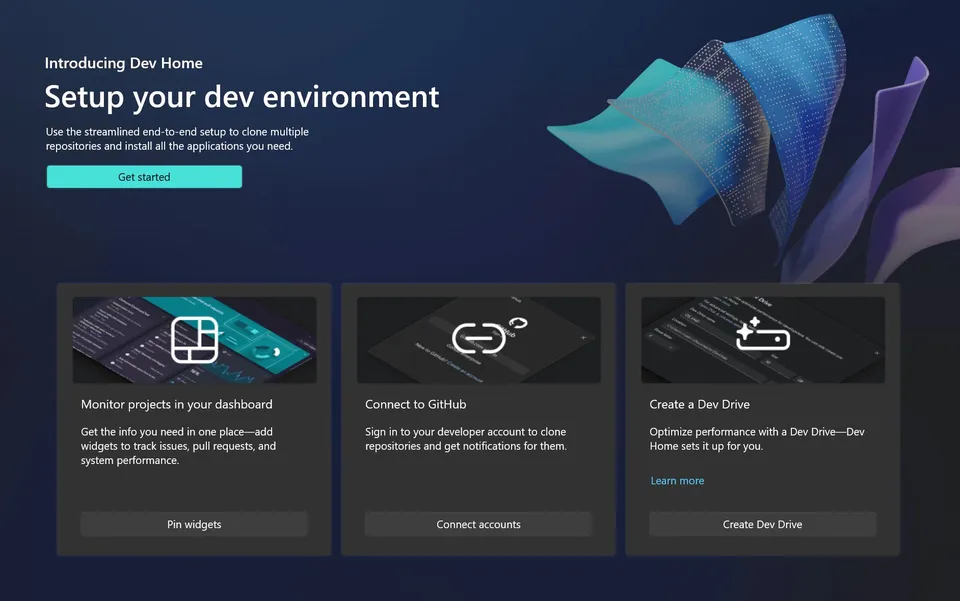Click the Introducing Dev Home heading
The image size is (960, 601).
123,62
